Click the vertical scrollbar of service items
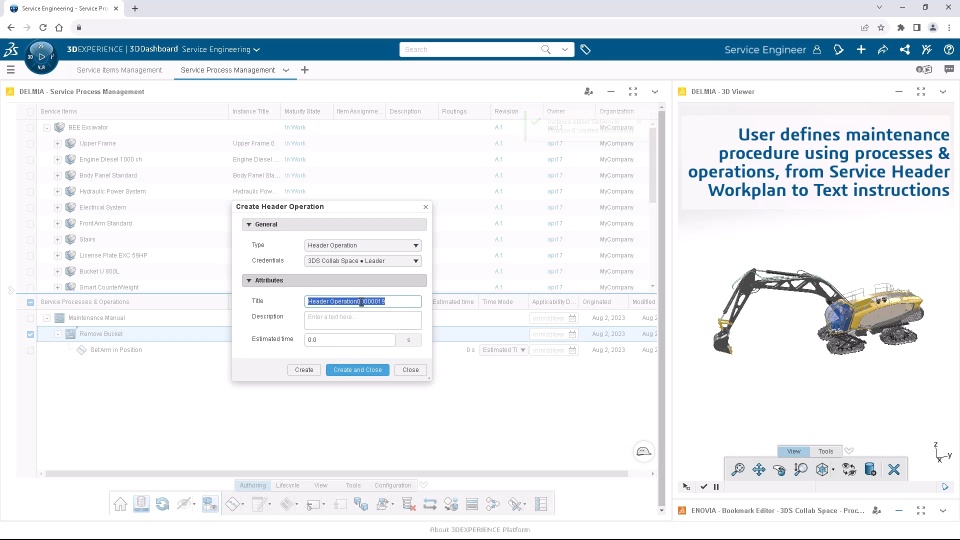960x540 pixels. [653, 165]
